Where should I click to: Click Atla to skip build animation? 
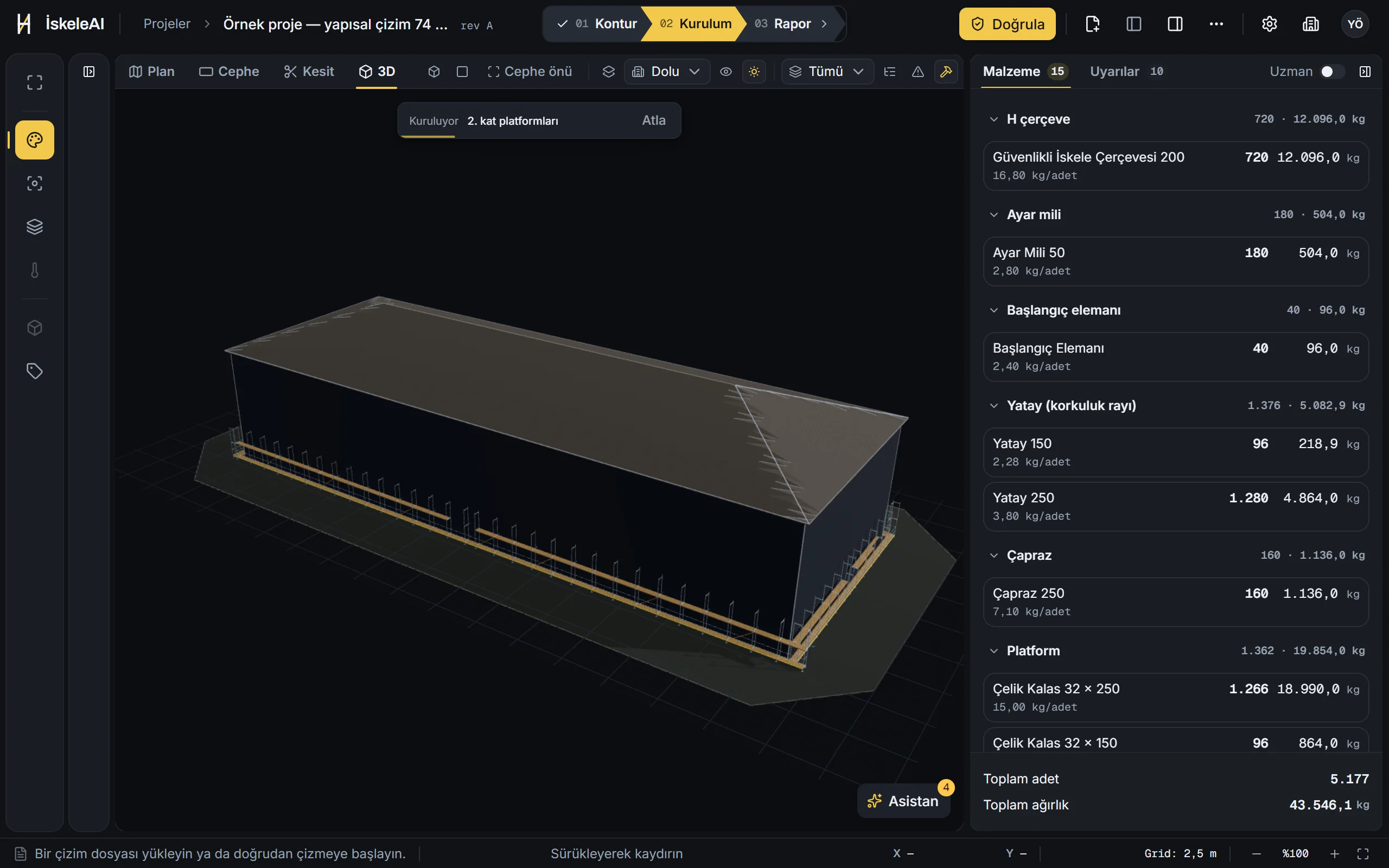pos(653,120)
